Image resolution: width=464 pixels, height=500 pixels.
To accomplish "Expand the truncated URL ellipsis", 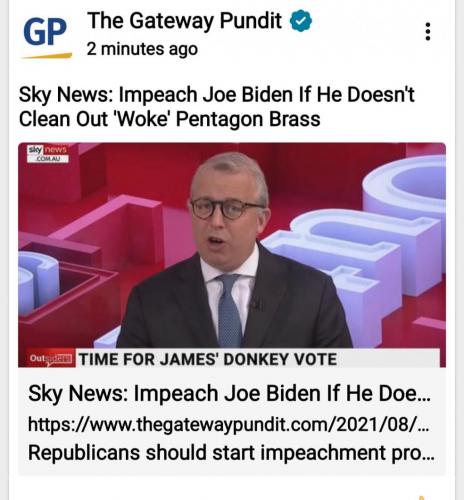I will (x=423, y=429).
